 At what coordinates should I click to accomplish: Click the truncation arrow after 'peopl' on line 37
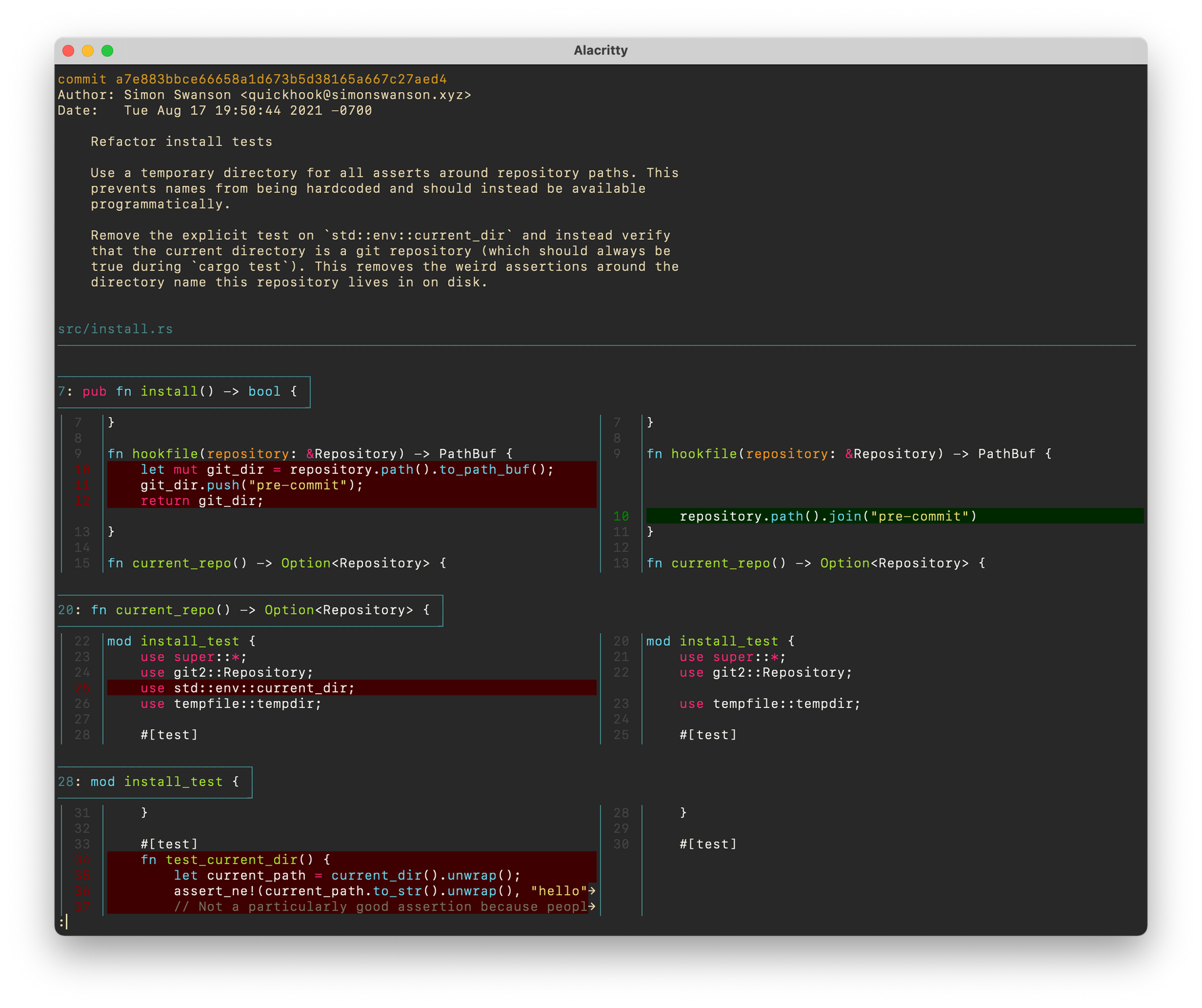click(x=592, y=907)
